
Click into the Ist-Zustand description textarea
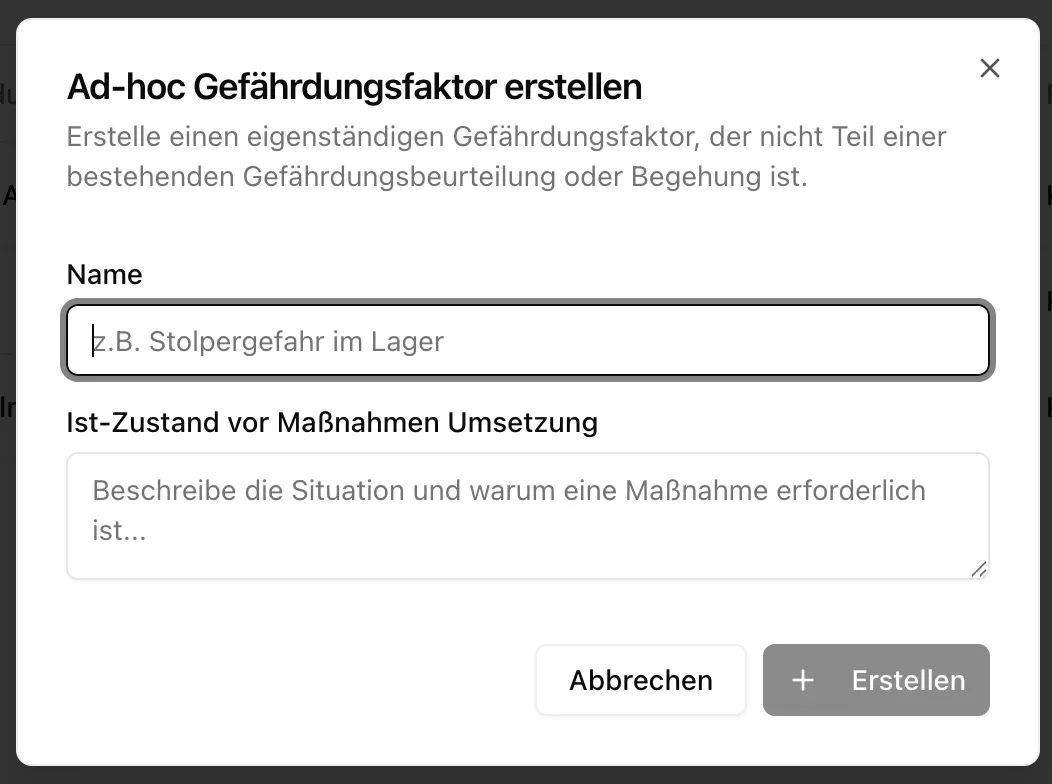tap(528, 515)
